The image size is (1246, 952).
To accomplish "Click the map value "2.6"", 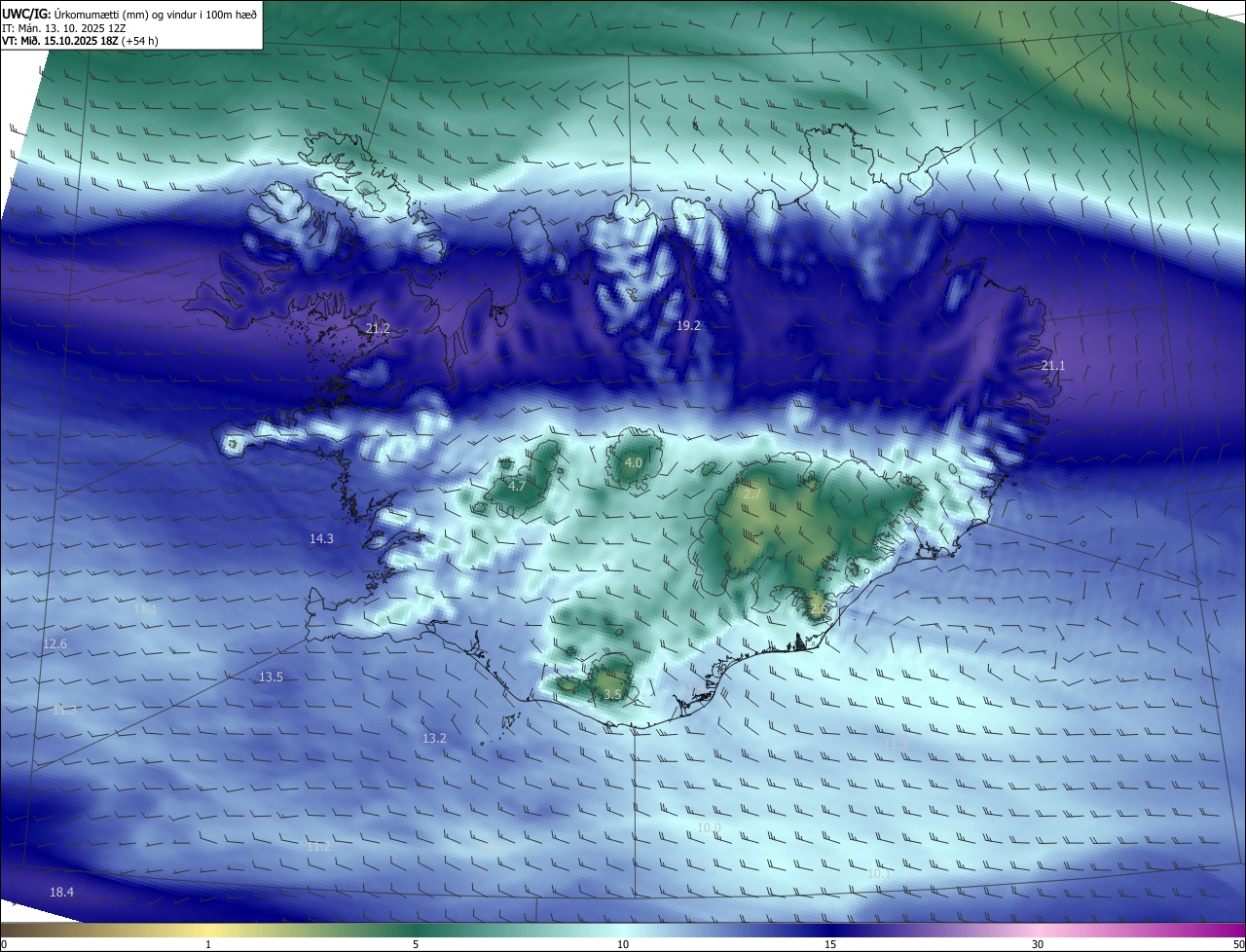I will pos(817,608).
